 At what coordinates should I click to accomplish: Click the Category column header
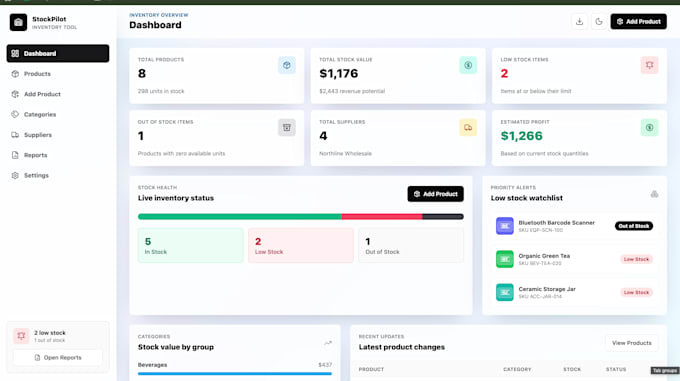tap(517, 369)
